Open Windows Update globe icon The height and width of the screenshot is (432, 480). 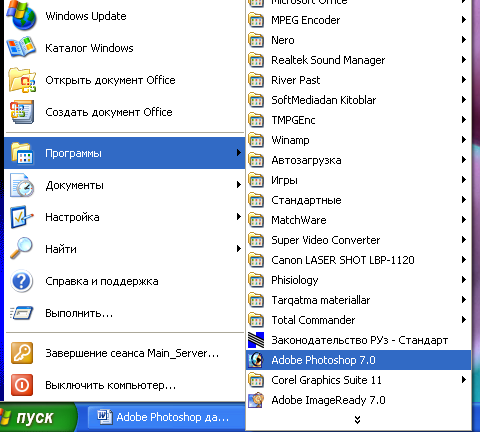tap(22, 15)
